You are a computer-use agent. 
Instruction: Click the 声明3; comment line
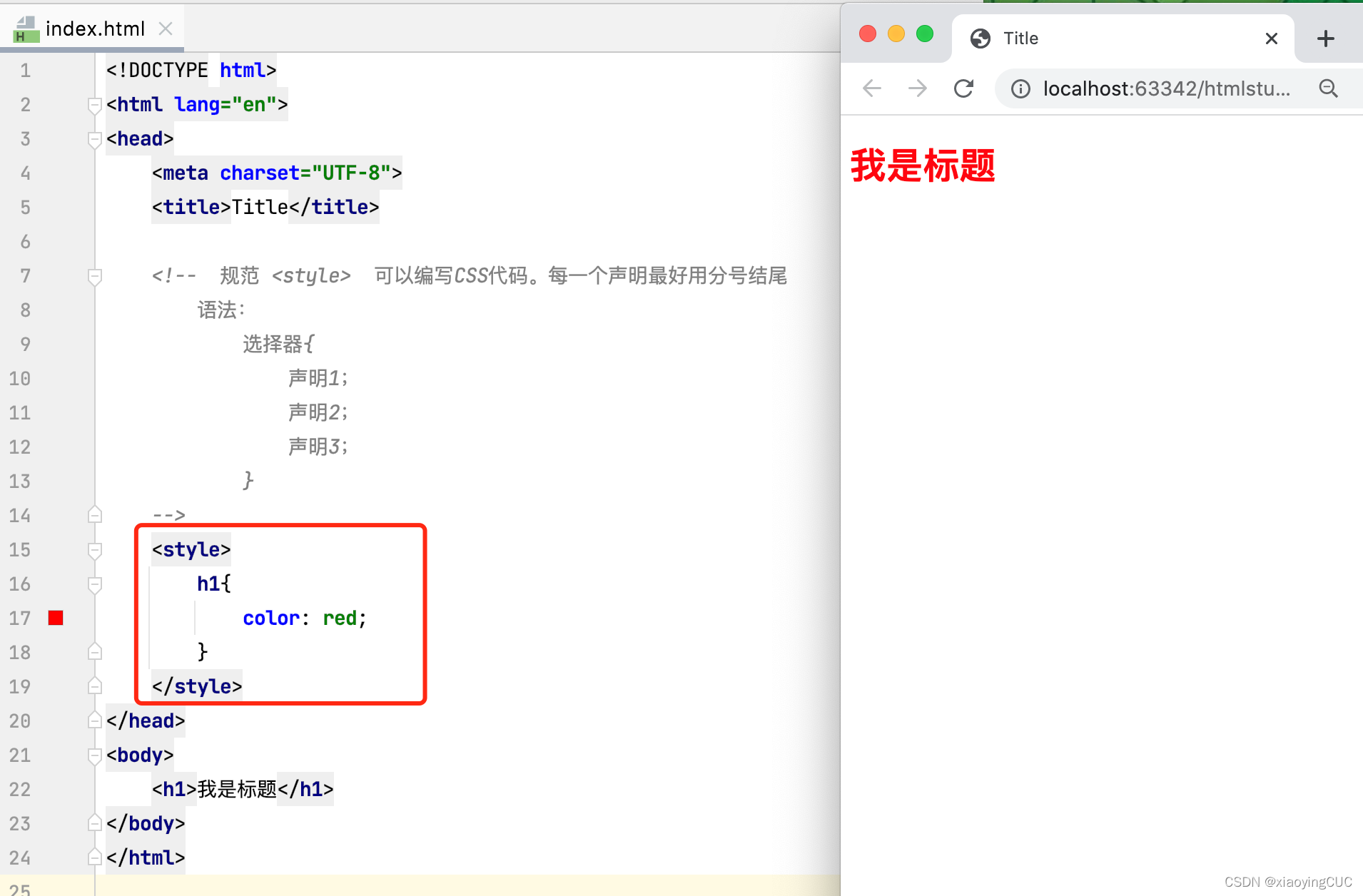click(318, 447)
